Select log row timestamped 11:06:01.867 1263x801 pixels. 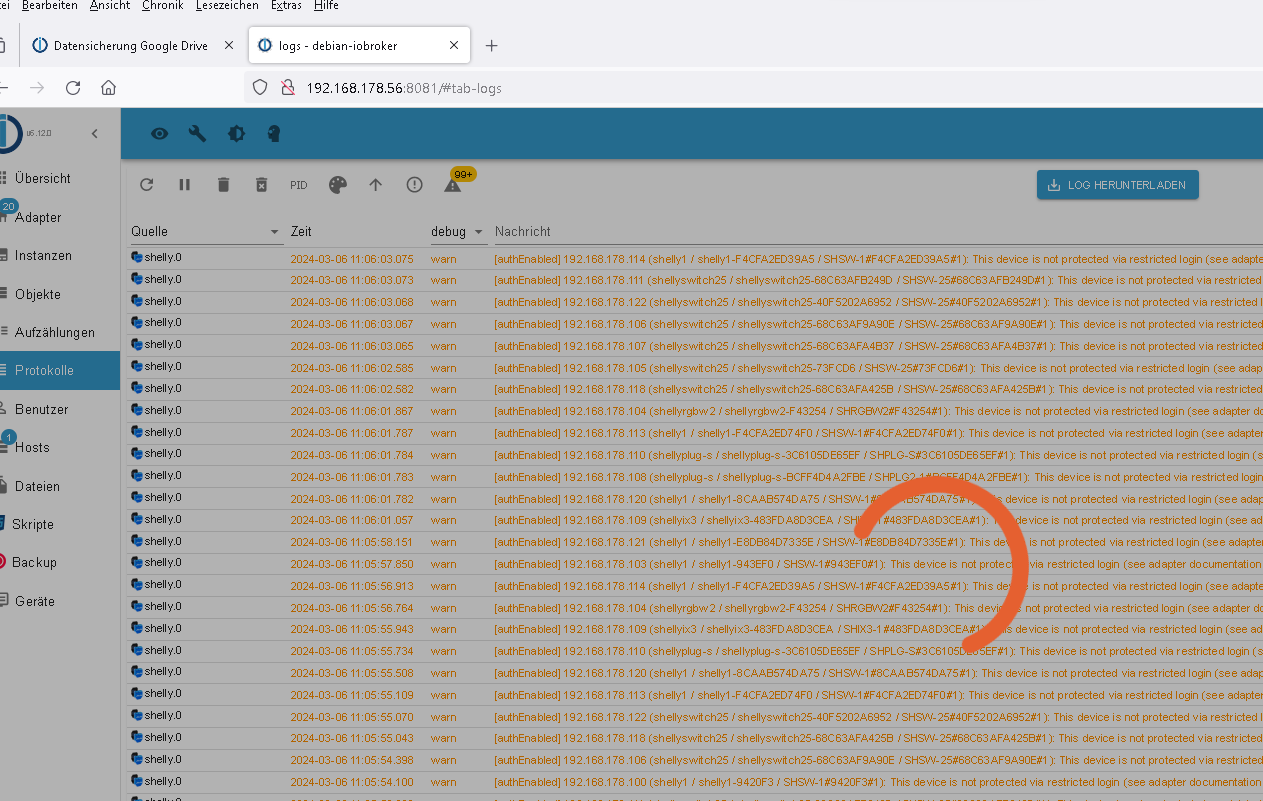coord(695,411)
